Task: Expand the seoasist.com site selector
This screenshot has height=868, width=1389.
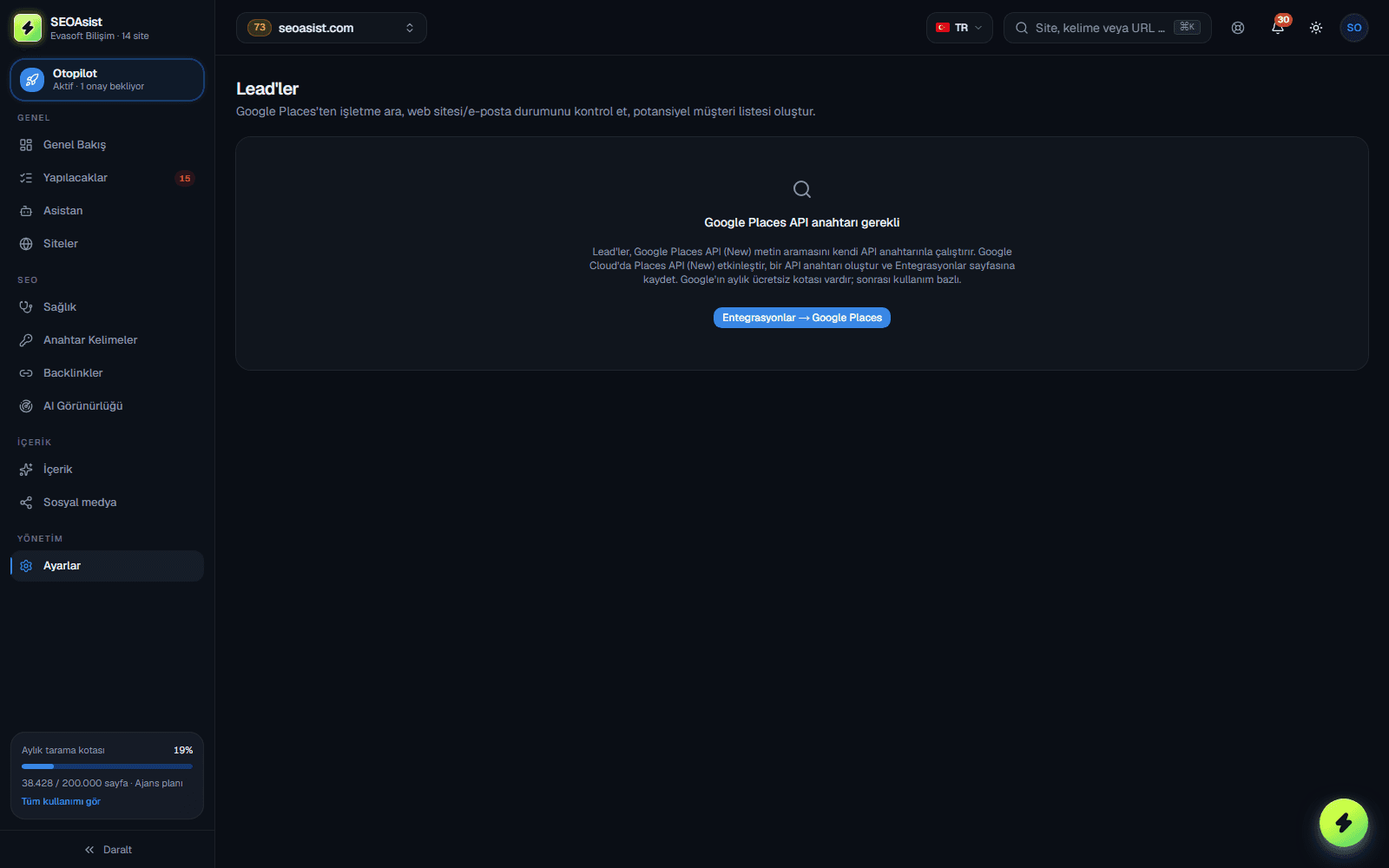Action: coord(331,28)
